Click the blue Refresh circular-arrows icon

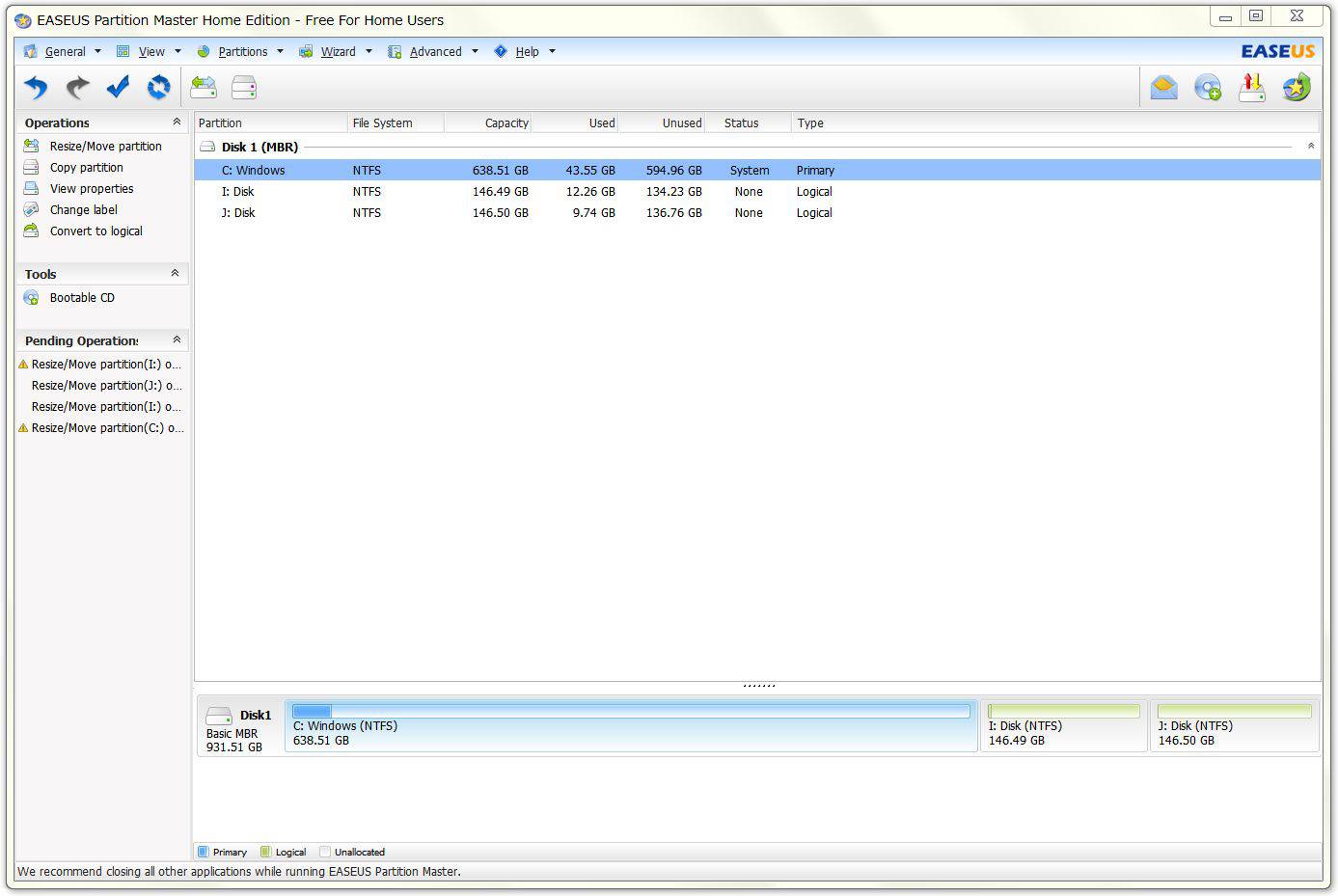158,88
